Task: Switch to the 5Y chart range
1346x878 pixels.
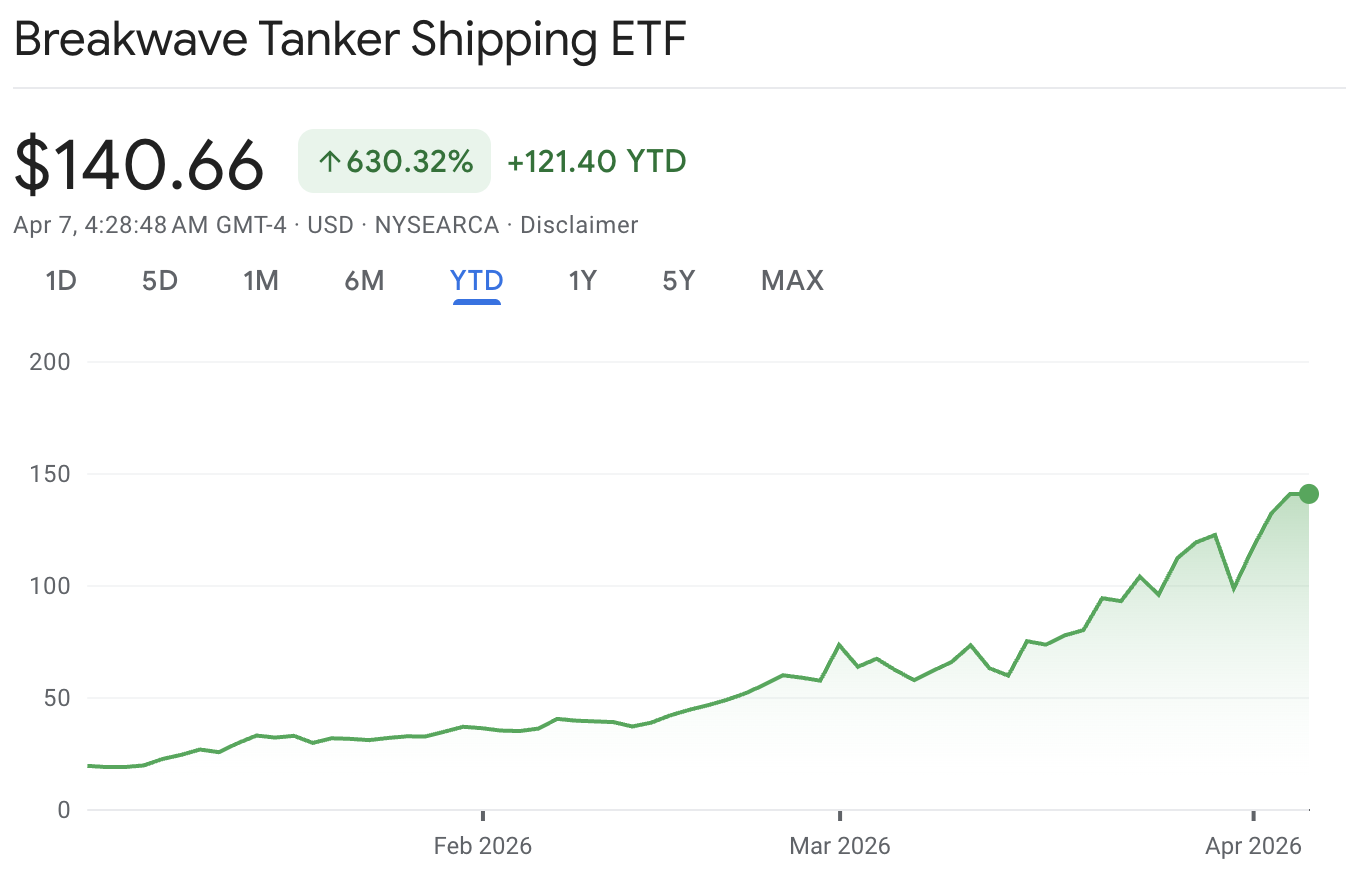Action: click(x=678, y=281)
